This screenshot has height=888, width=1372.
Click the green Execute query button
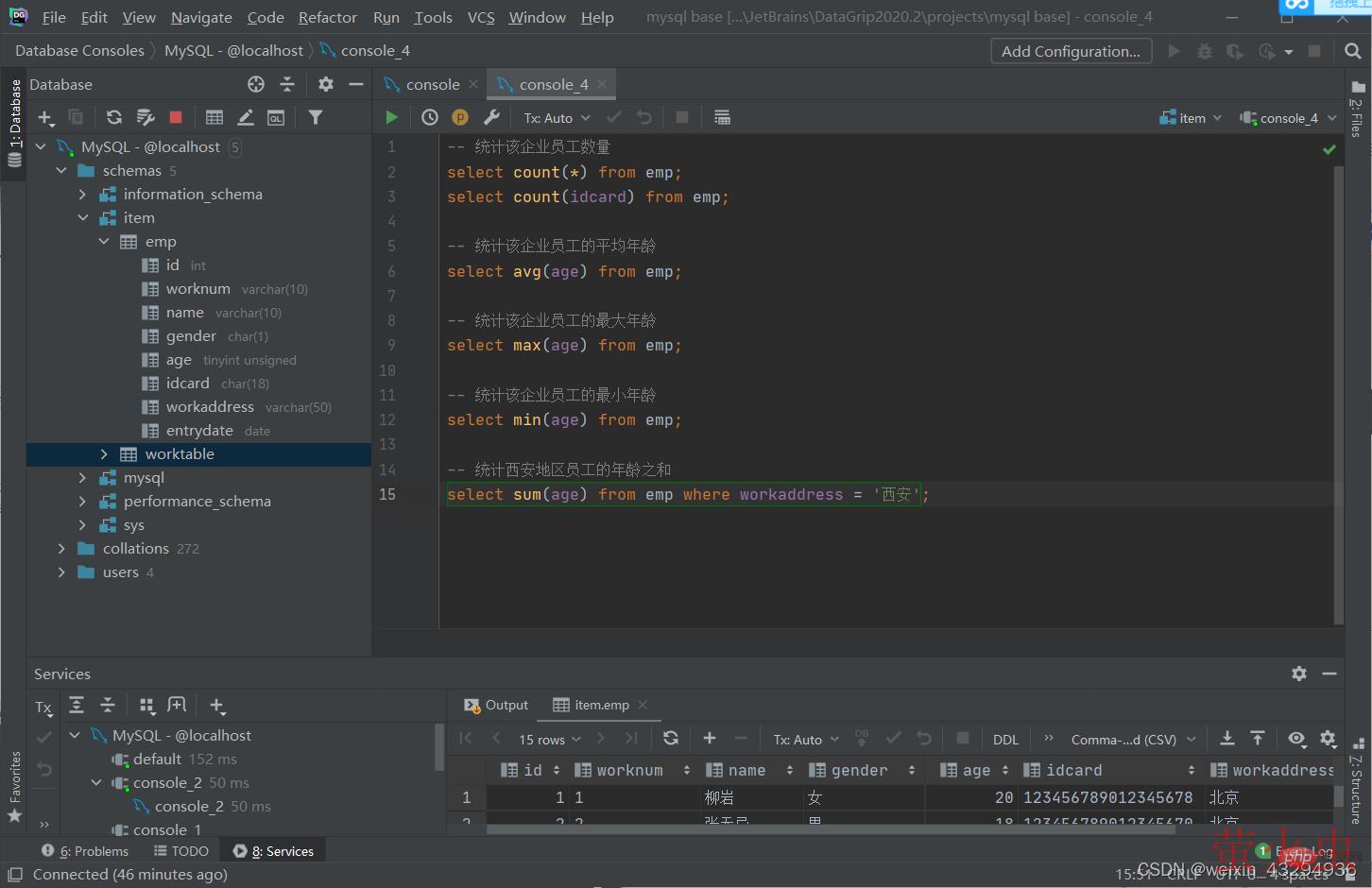[x=391, y=117]
